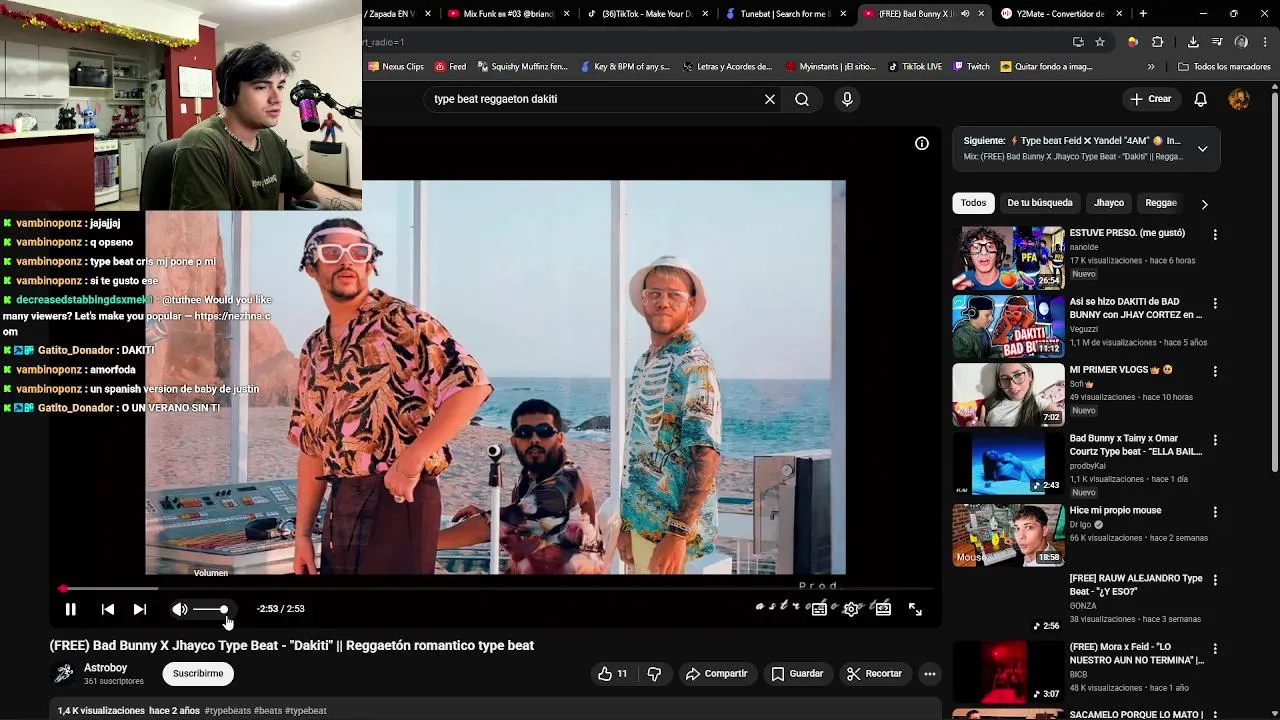The width and height of the screenshot is (1280, 720).
Task: Like the video with thumbs up
Action: pos(613,674)
